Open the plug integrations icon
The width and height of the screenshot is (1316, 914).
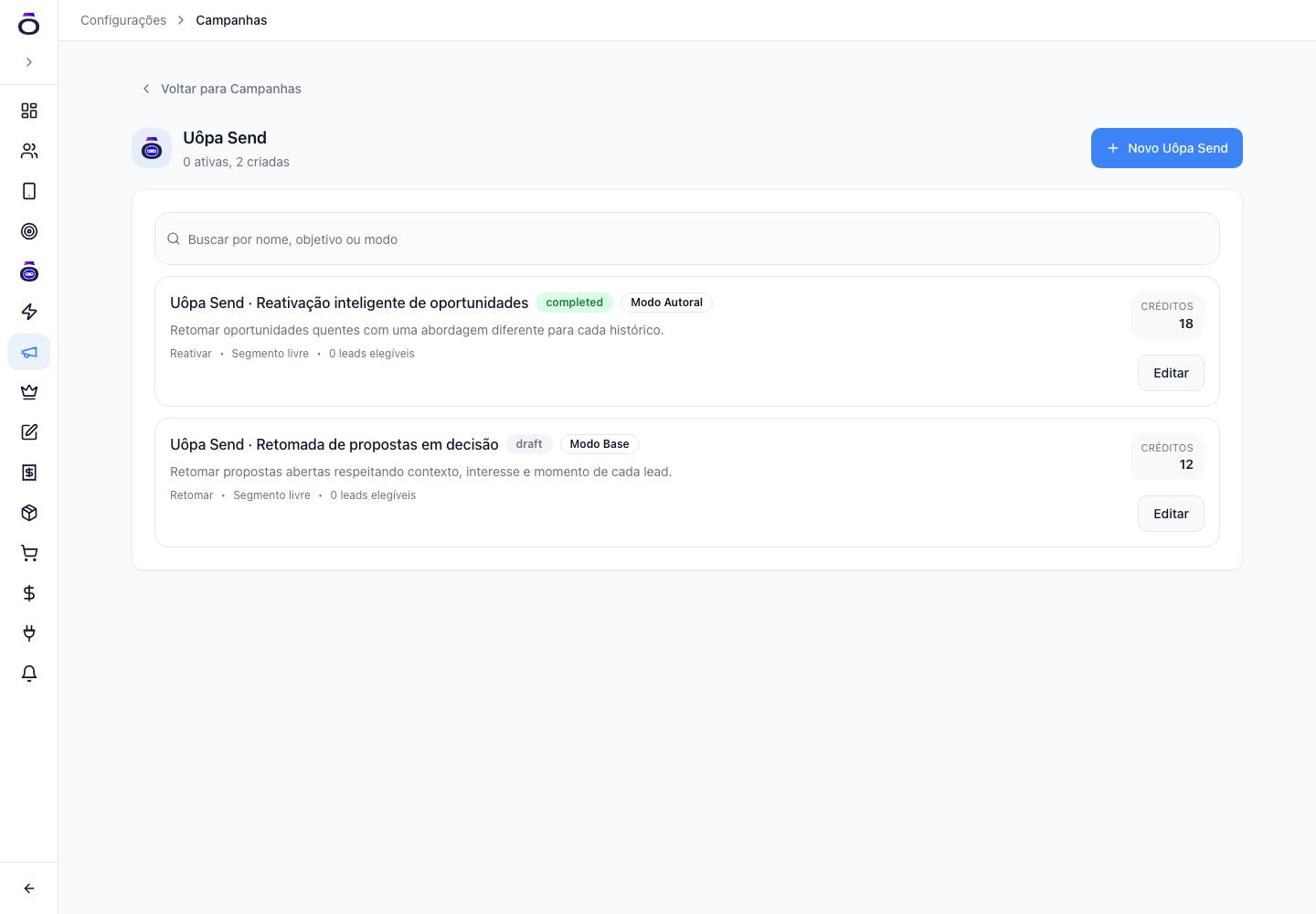pyautogui.click(x=29, y=633)
